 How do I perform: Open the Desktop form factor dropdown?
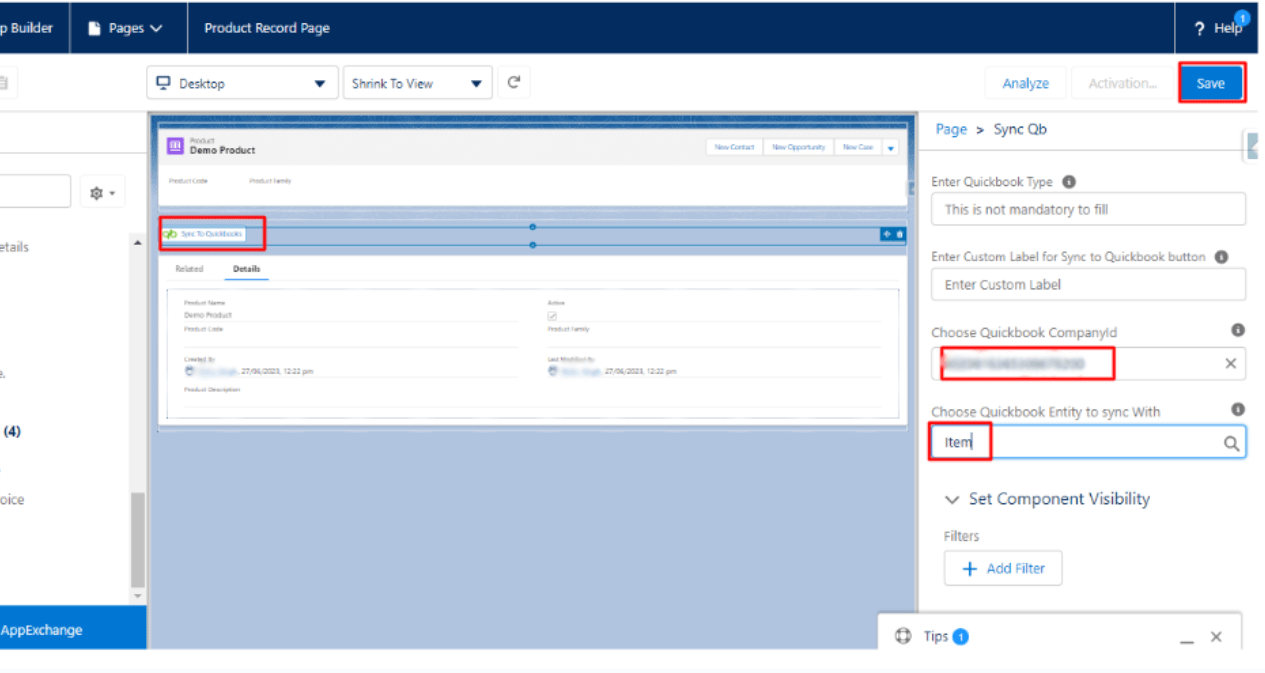pos(241,83)
